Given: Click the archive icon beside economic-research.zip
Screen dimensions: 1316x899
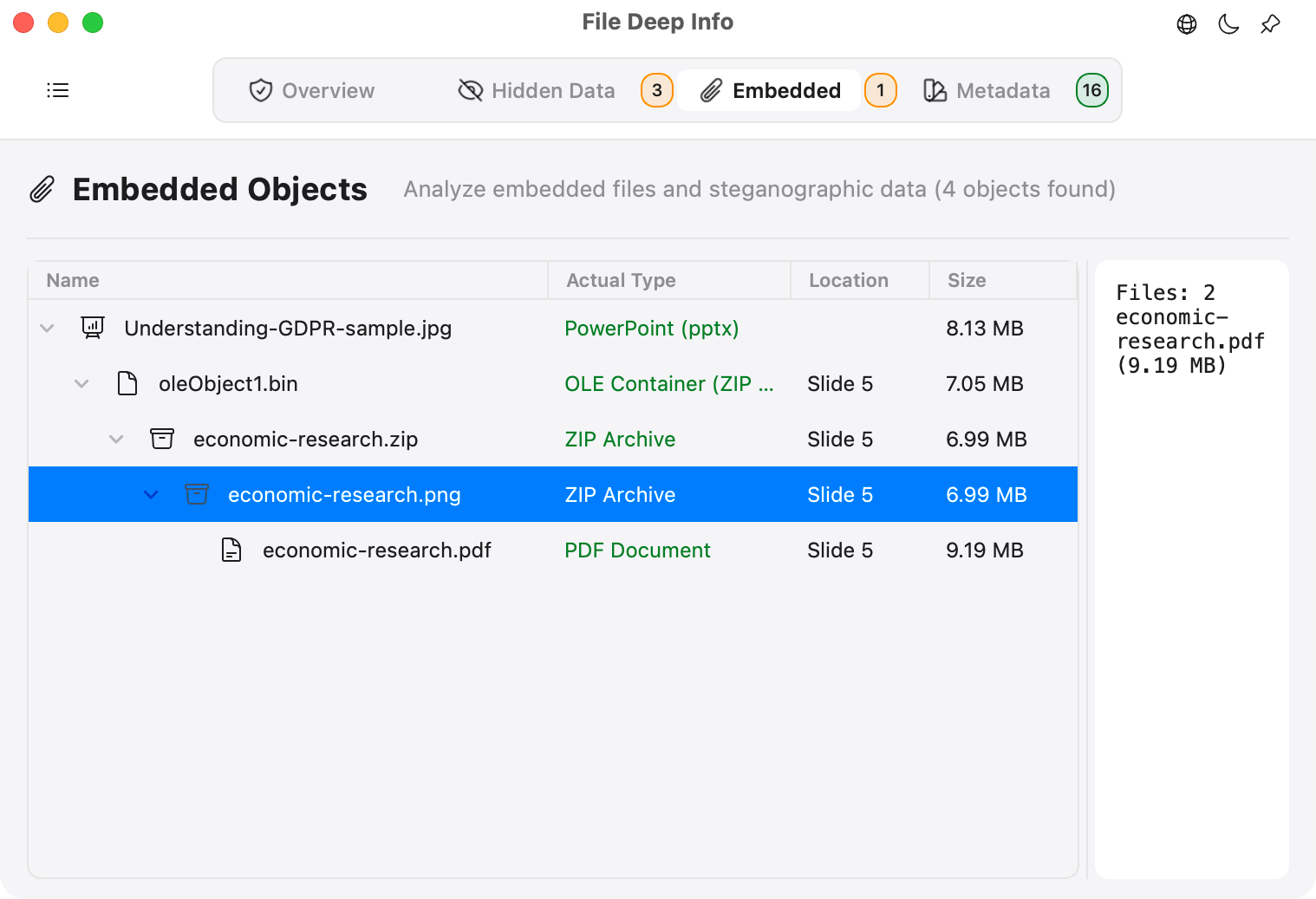Looking at the screenshot, I should point(162,439).
